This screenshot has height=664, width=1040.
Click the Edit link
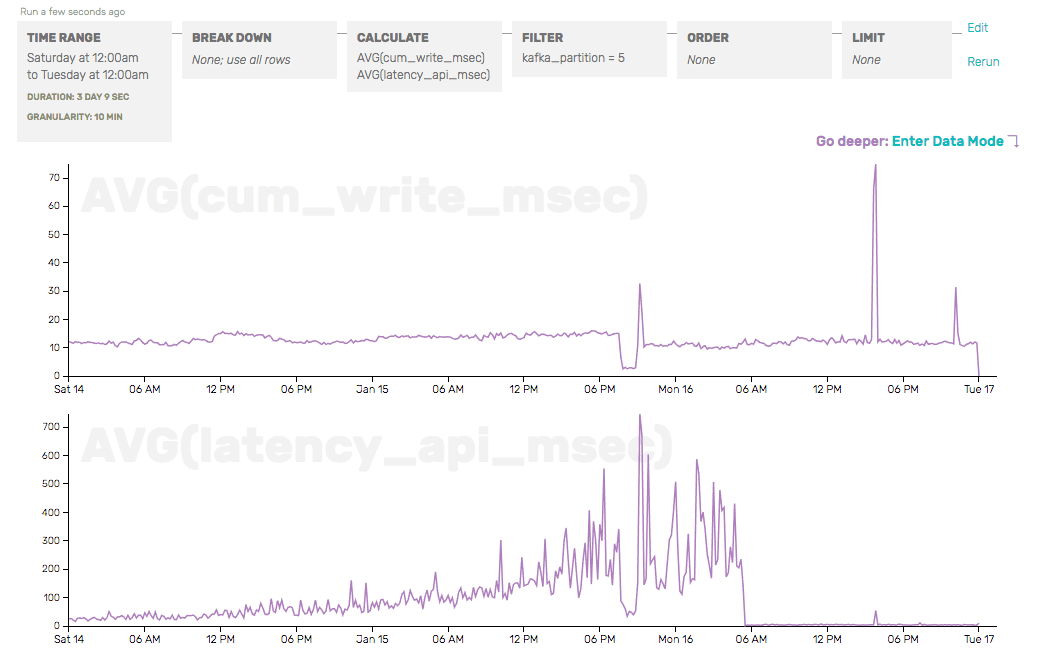coord(977,28)
